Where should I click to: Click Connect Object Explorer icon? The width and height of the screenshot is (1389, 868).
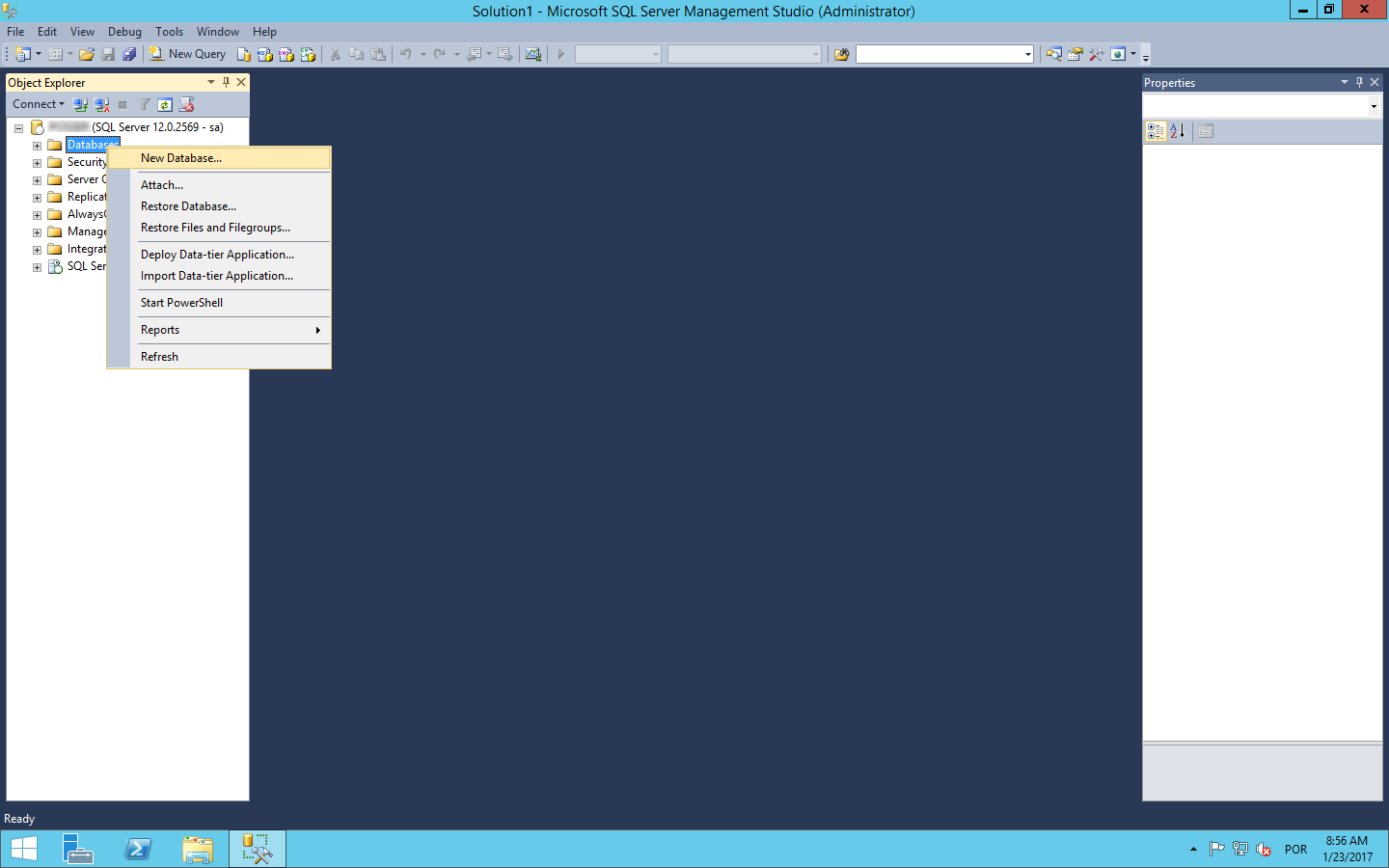(x=80, y=104)
